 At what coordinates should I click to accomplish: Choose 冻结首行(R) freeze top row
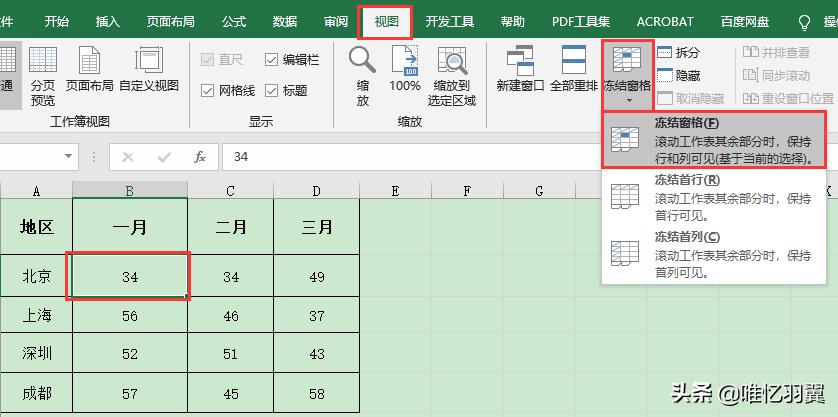pyautogui.click(x=713, y=198)
